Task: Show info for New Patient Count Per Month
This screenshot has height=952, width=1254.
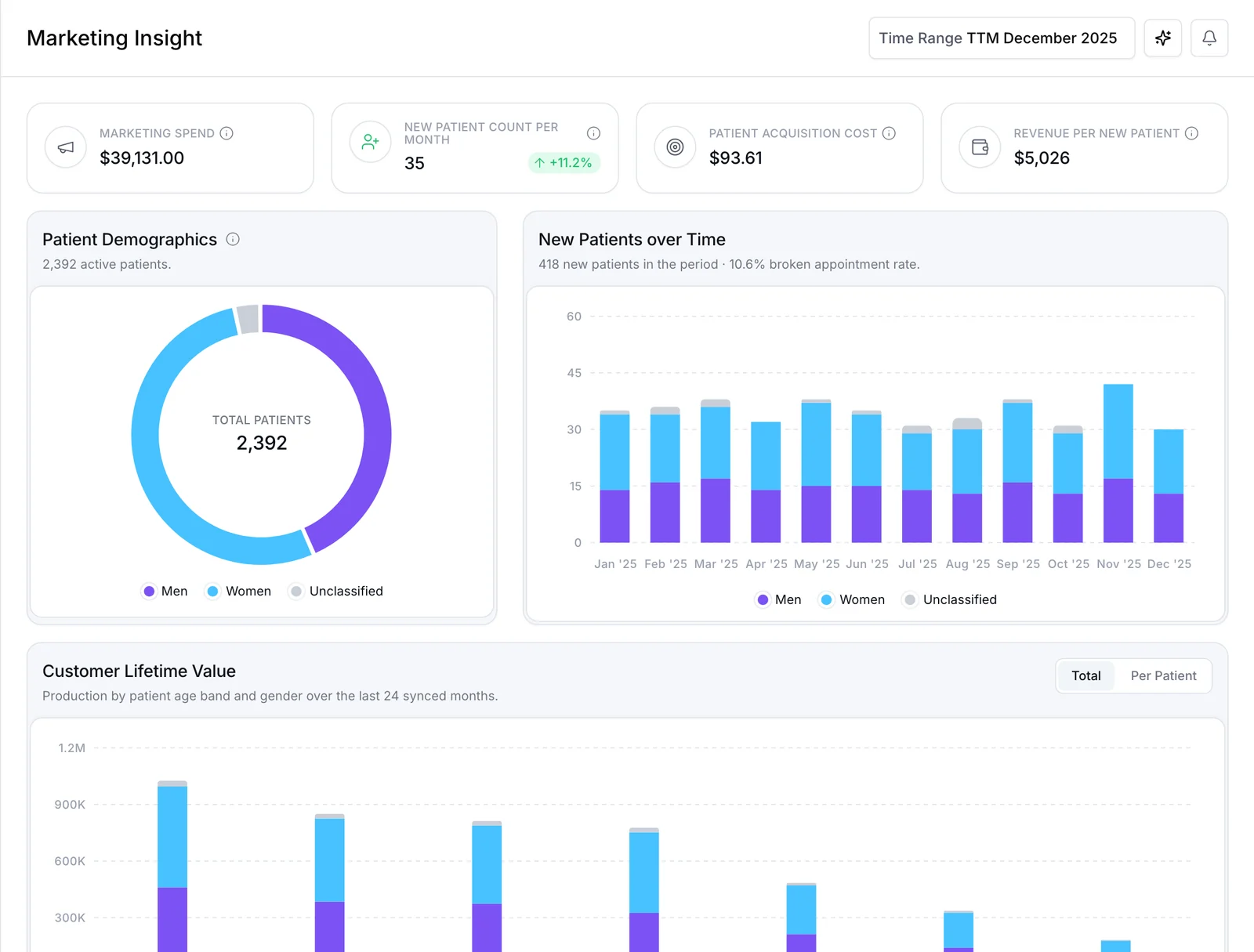Action: (x=593, y=133)
